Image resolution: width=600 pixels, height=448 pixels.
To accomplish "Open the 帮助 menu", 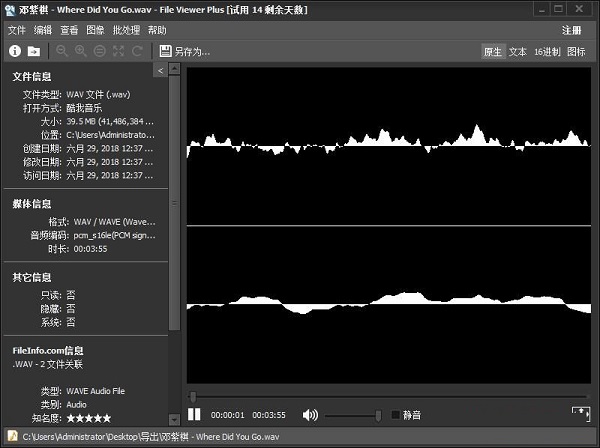I will click(157, 30).
